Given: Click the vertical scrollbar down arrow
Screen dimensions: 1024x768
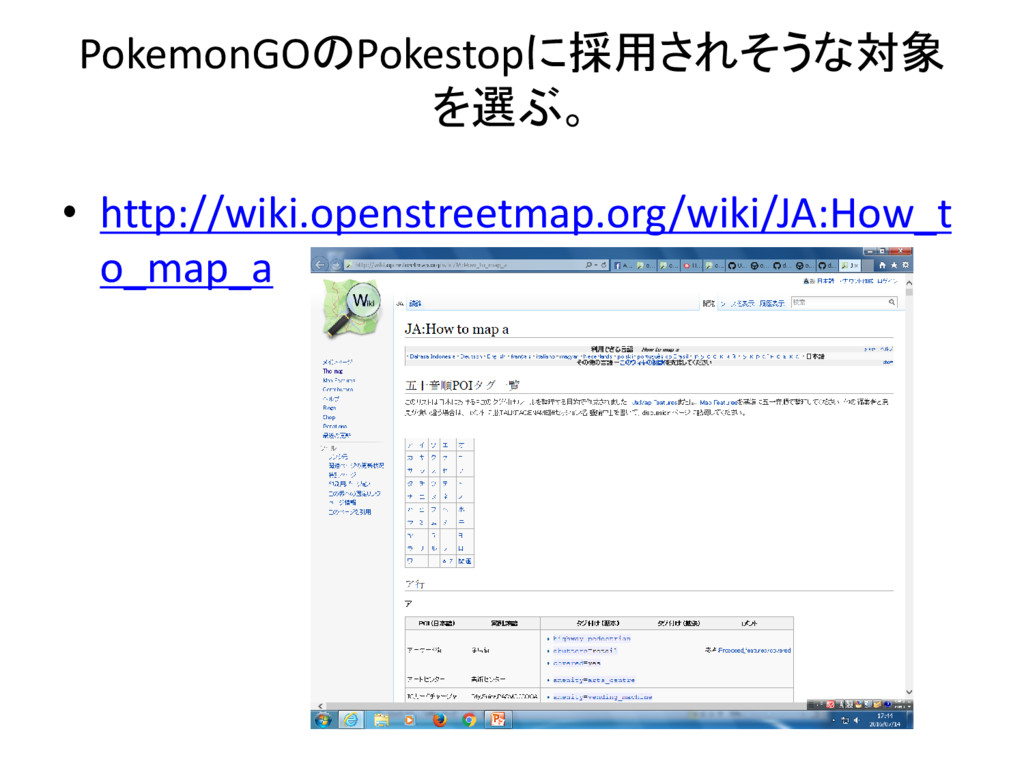Looking at the screenshot, I should [x=908, y=692].
